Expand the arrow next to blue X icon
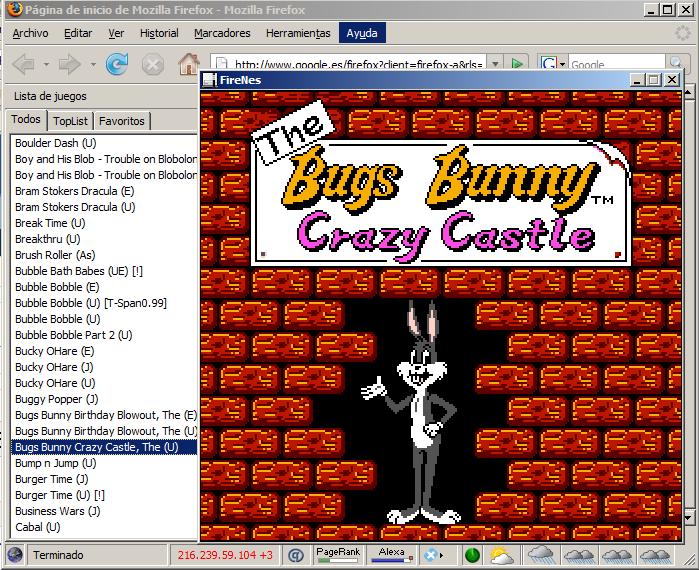699x570 pixels. coord(441,555)
